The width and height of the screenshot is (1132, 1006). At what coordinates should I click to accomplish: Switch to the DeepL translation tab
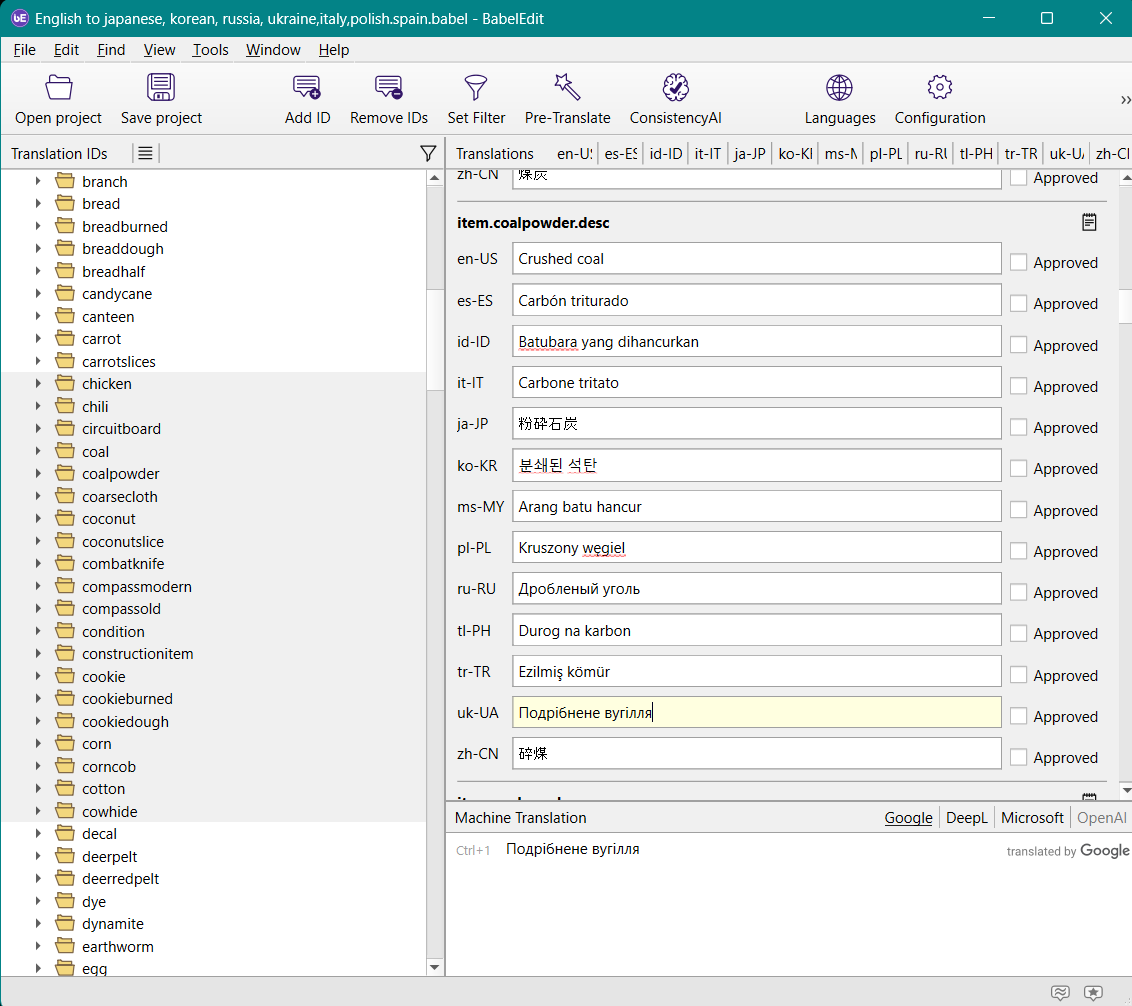coord(966,818)
